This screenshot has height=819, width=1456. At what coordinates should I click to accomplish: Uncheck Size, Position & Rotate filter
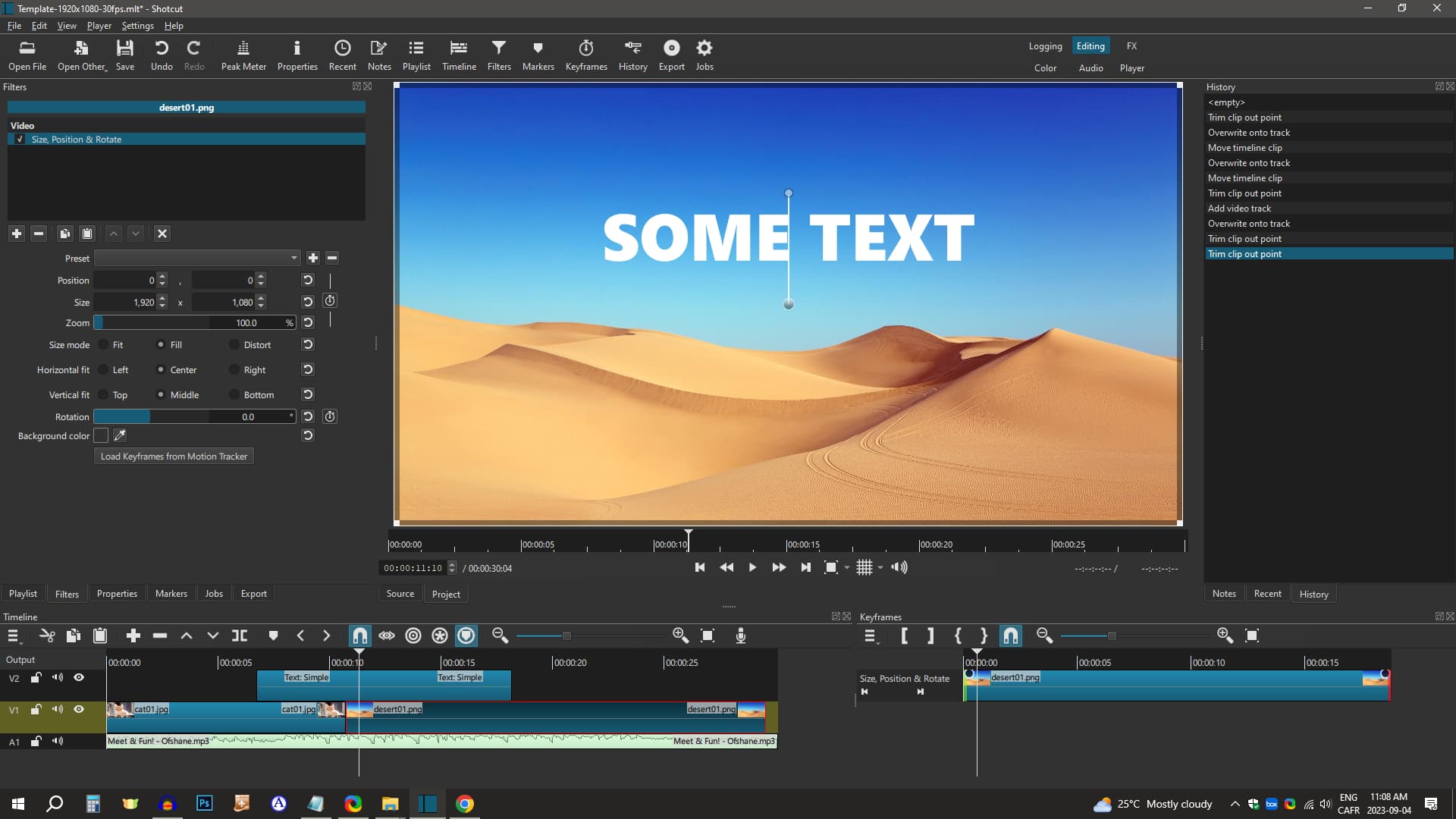point(20,140)
